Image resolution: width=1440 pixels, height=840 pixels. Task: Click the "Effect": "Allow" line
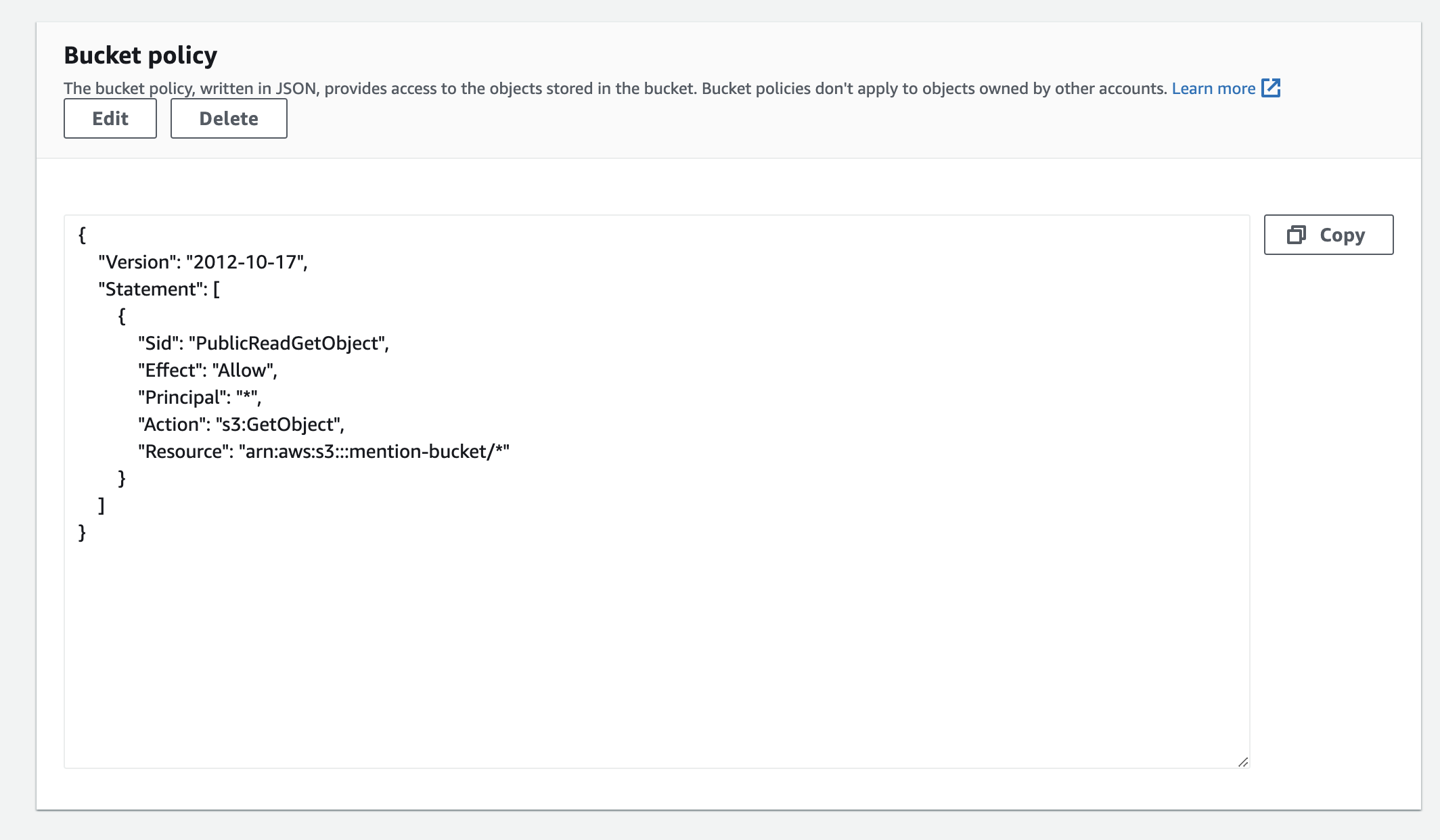207,370
